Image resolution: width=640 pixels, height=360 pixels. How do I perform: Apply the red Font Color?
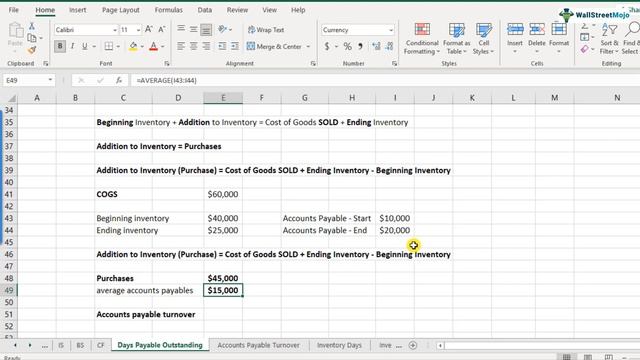point(153,46)
